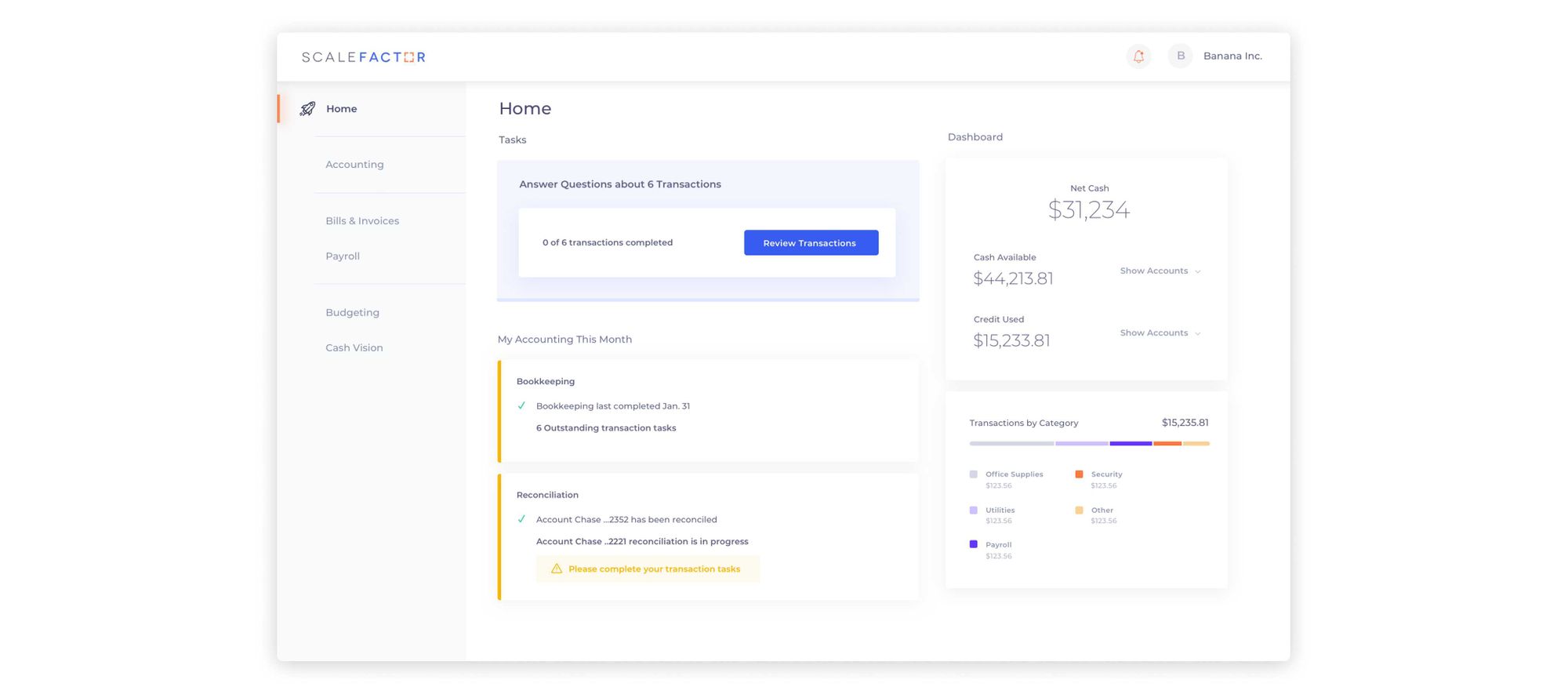Click the Reconciliation card title
1568x694 pixels.
[547, 496]
